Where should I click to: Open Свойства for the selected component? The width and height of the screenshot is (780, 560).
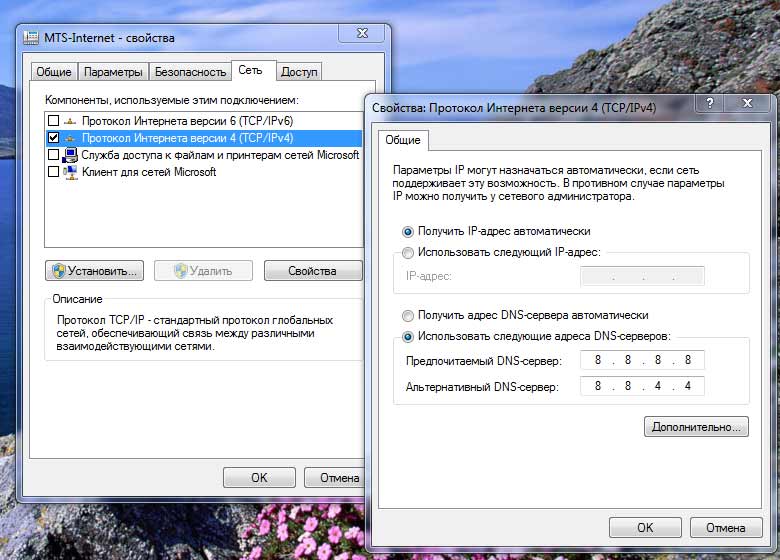[313, 271]
